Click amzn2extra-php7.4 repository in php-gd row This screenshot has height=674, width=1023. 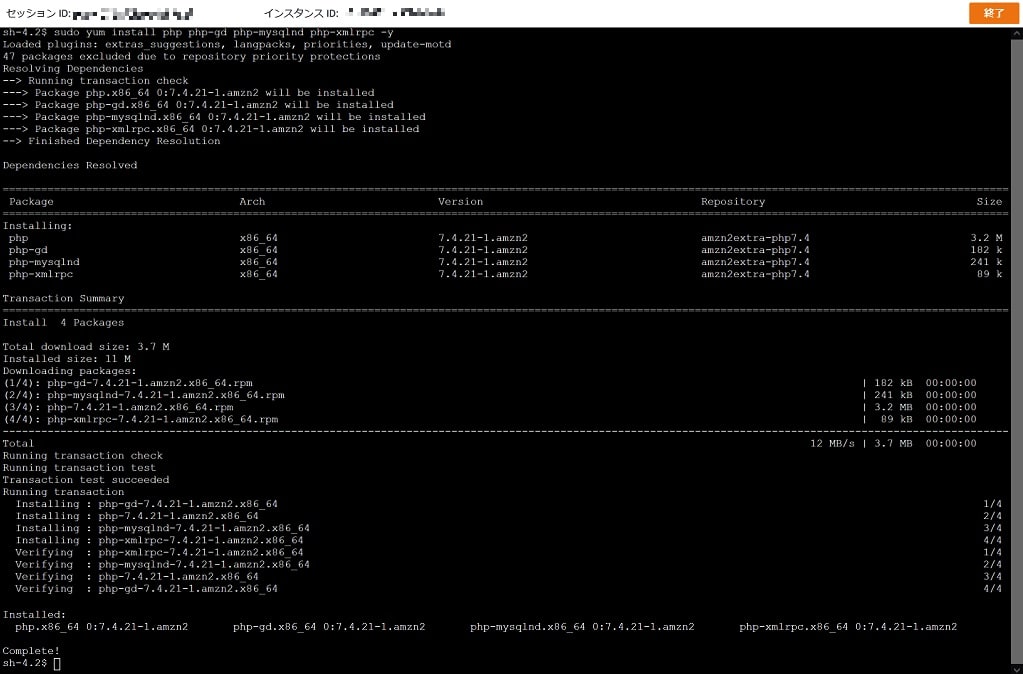[x=755, y=250]
